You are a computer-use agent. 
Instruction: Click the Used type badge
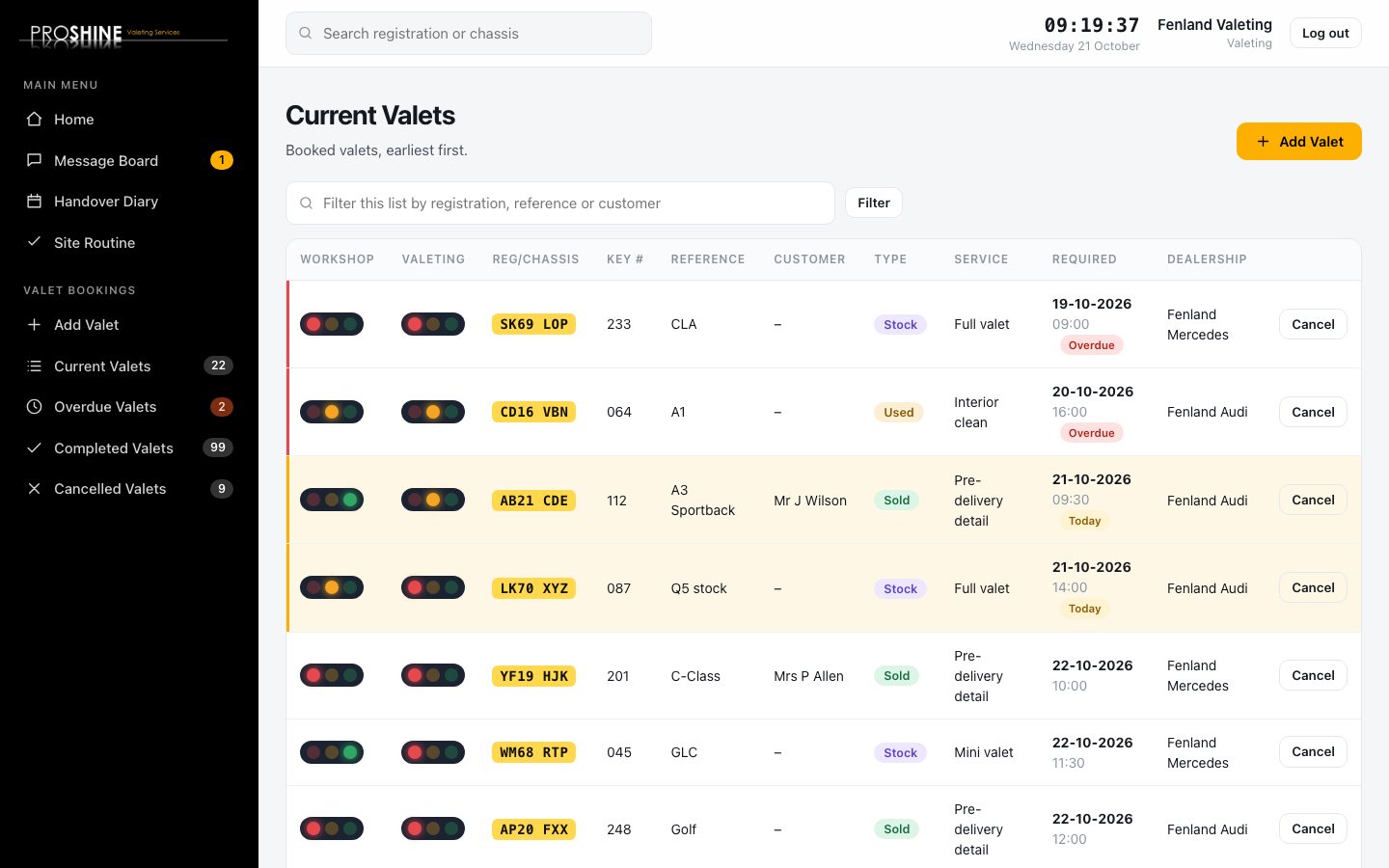[899, 412]
